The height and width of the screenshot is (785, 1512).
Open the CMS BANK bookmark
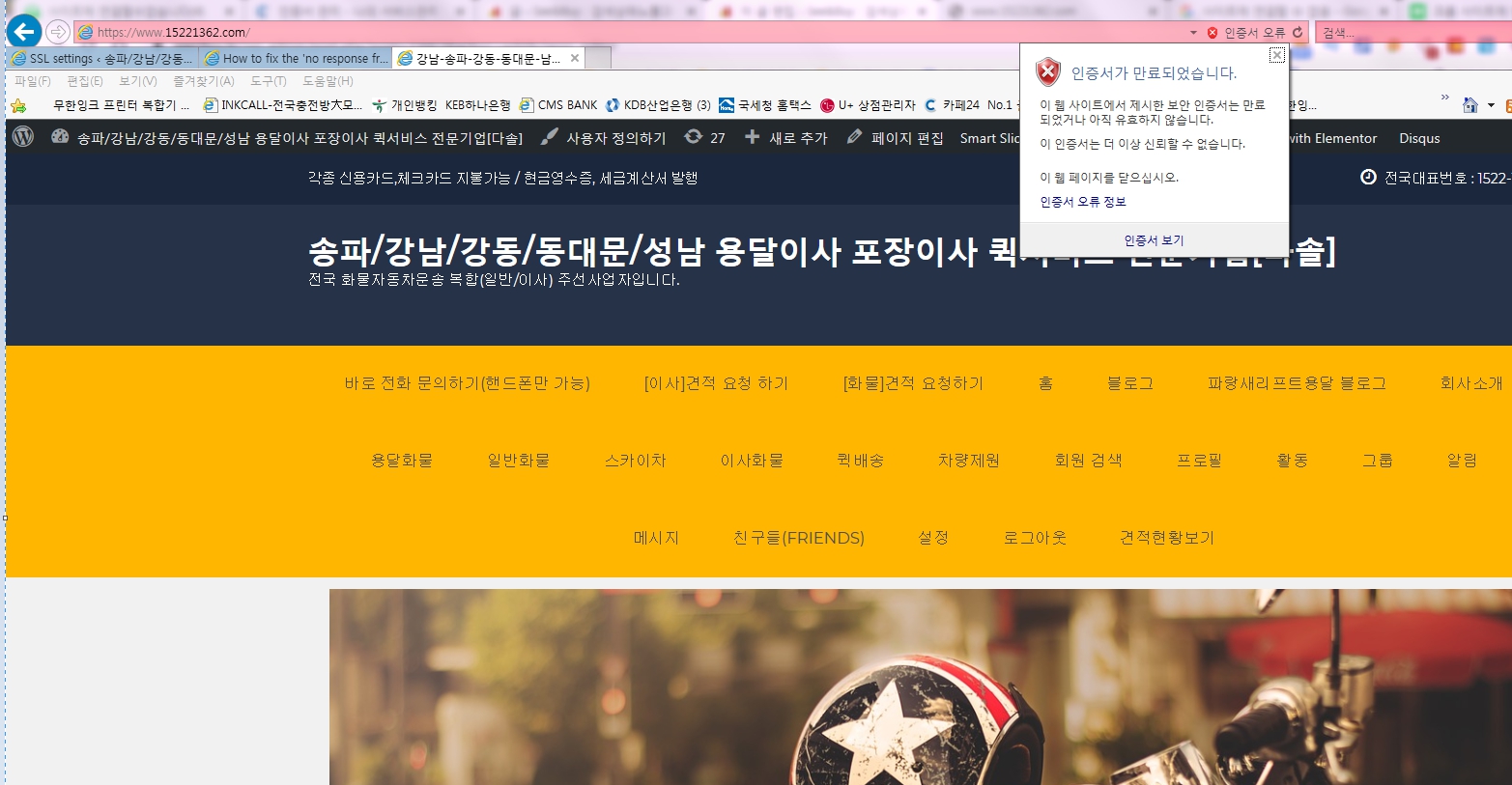coord(558,105)
